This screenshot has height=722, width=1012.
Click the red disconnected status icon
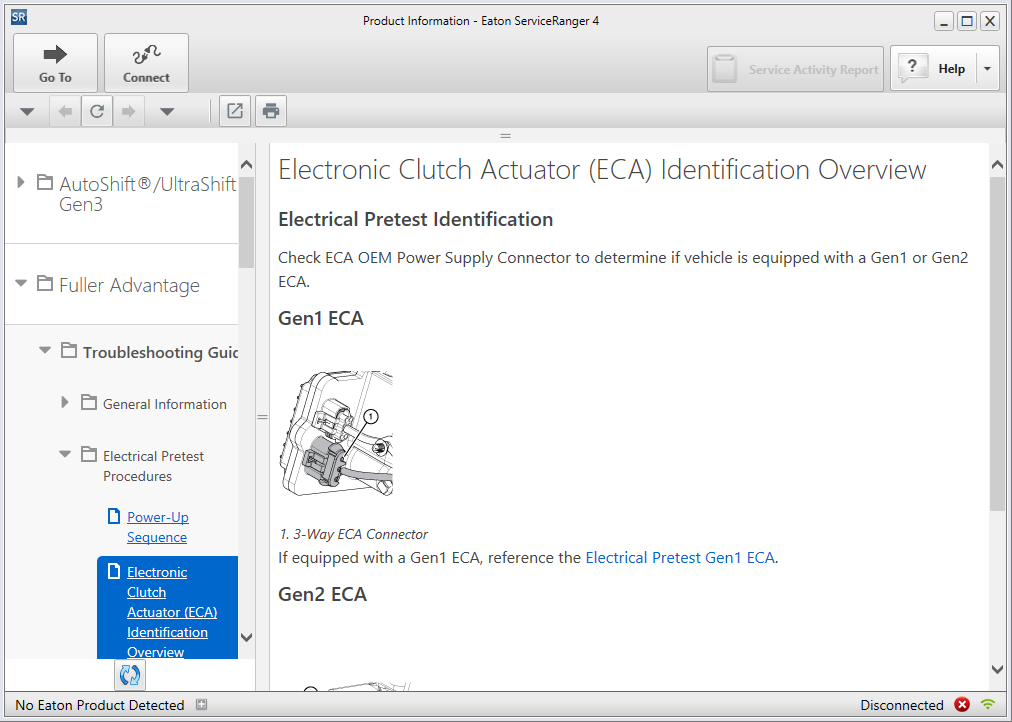(x=962, y=705)
